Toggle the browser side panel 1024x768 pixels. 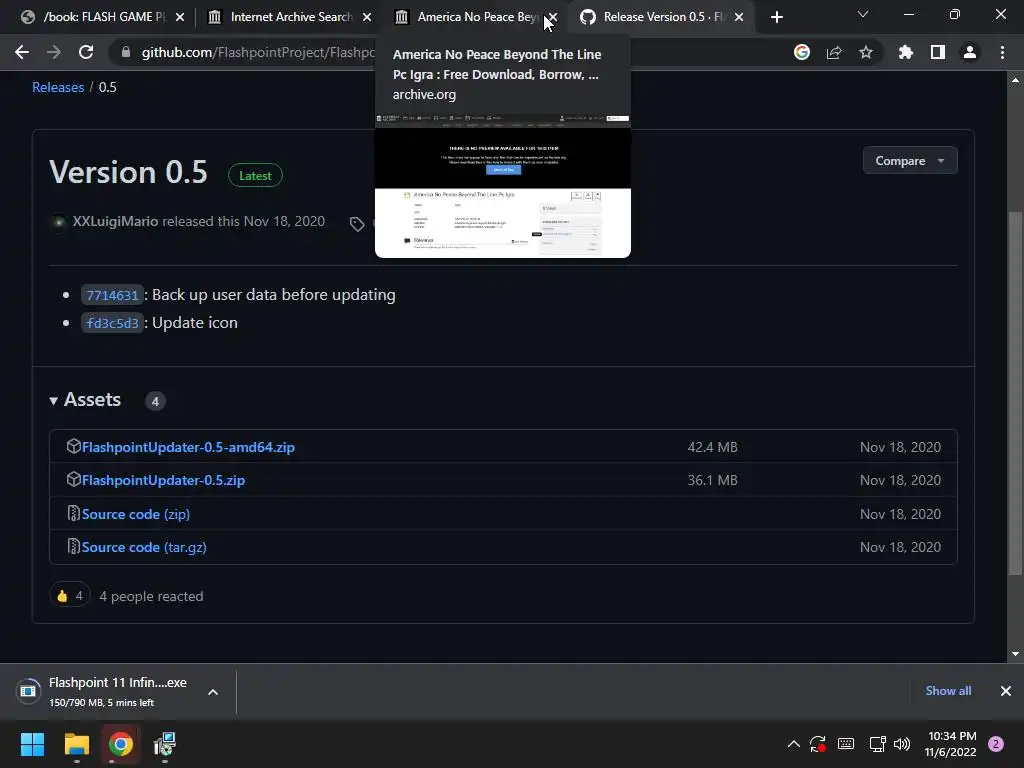[937, 52]
